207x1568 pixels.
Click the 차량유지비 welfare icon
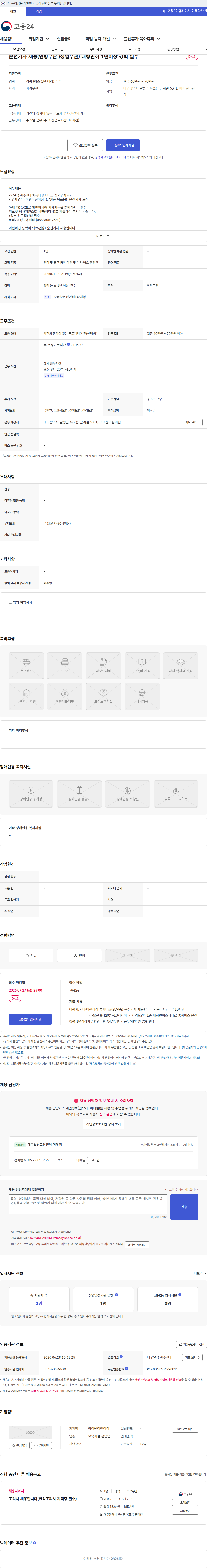pos(103,666)
